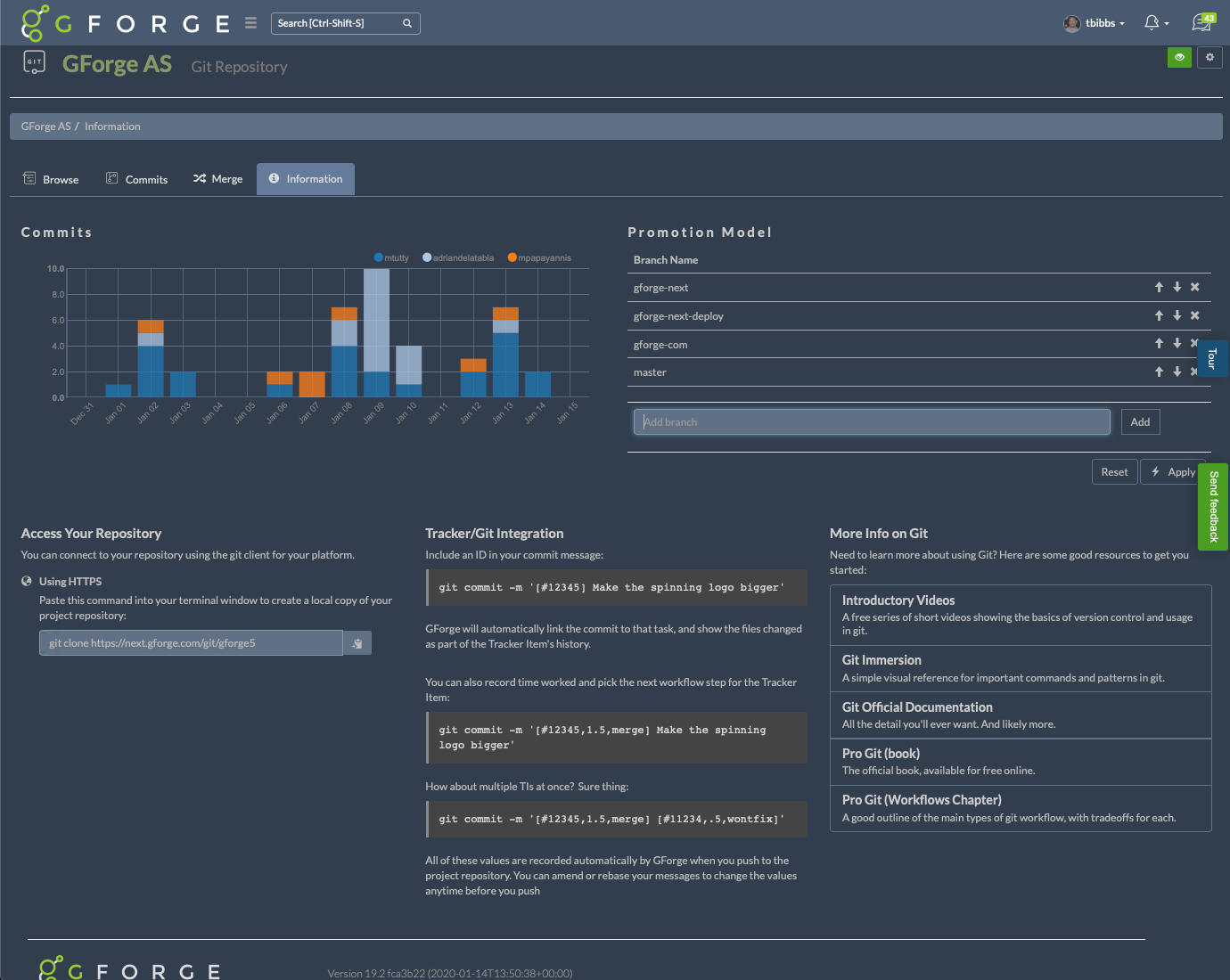The height and width of the screenshot is (980, 1230).
Task: Click the search magnifier icon
Action: pyautogui.click(x=407, y=23)
